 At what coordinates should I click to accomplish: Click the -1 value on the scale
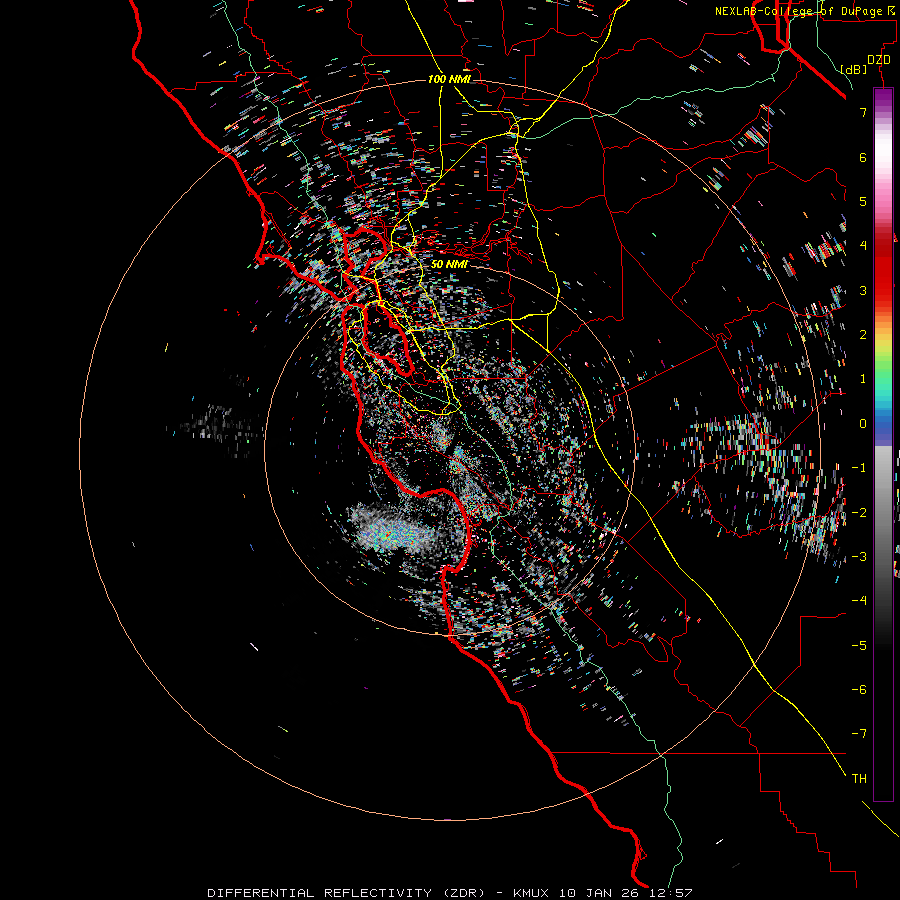coord(859,468)
